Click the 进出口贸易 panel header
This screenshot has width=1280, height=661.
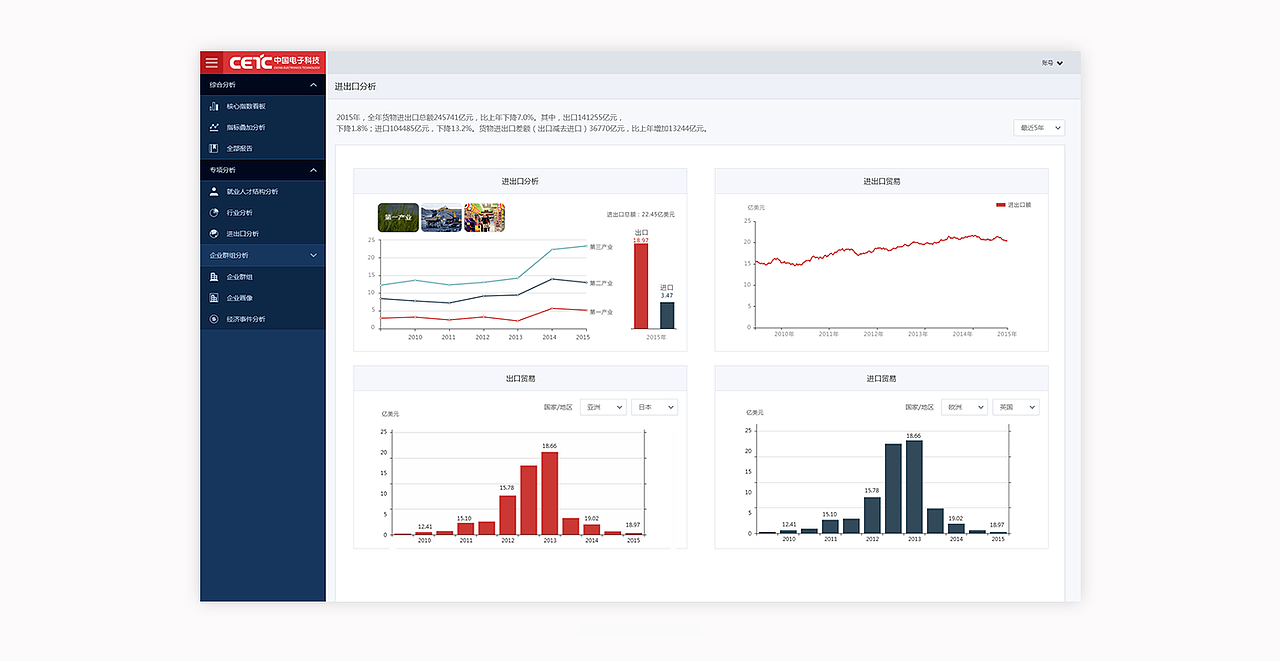pyautogui.click(x=881, y=181)
